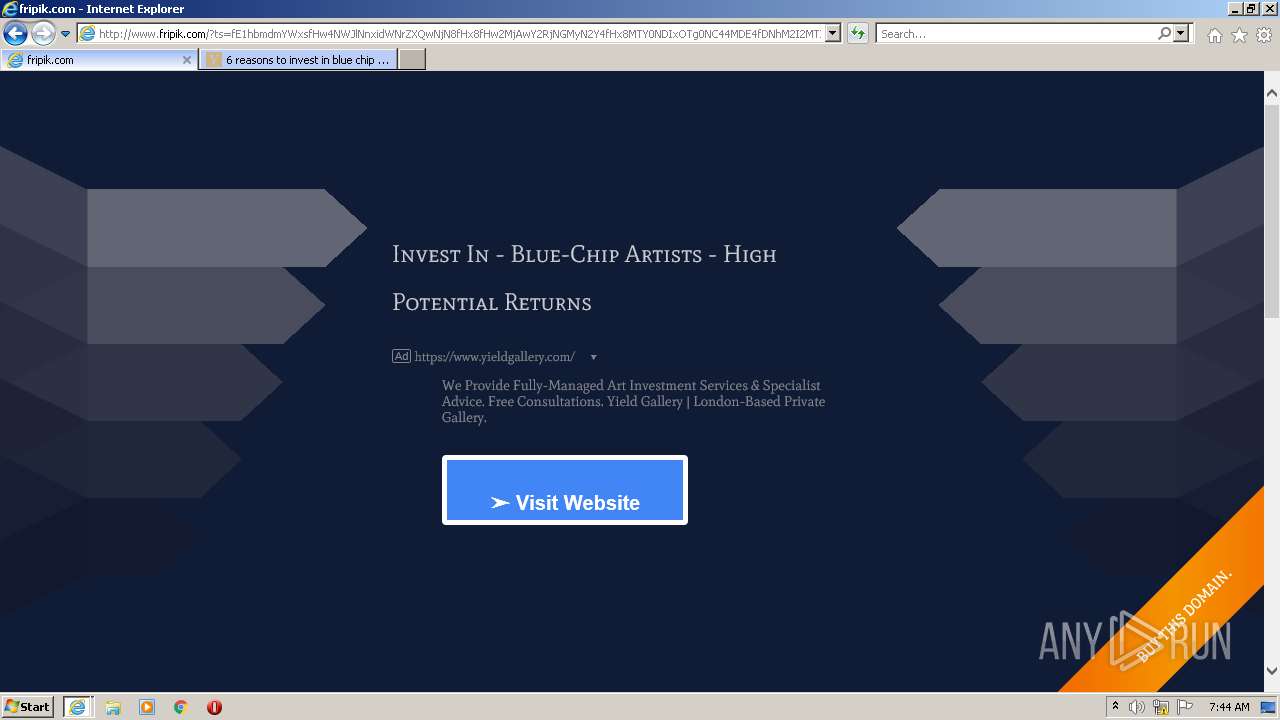Screen dimensions: 1280x720
Task: Click the page scrollbar down arrow
Action: [x=1272, y=672]
